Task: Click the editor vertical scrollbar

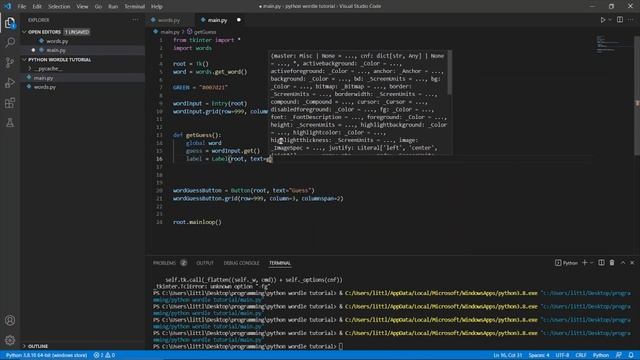Action: (x=637, y=96)
